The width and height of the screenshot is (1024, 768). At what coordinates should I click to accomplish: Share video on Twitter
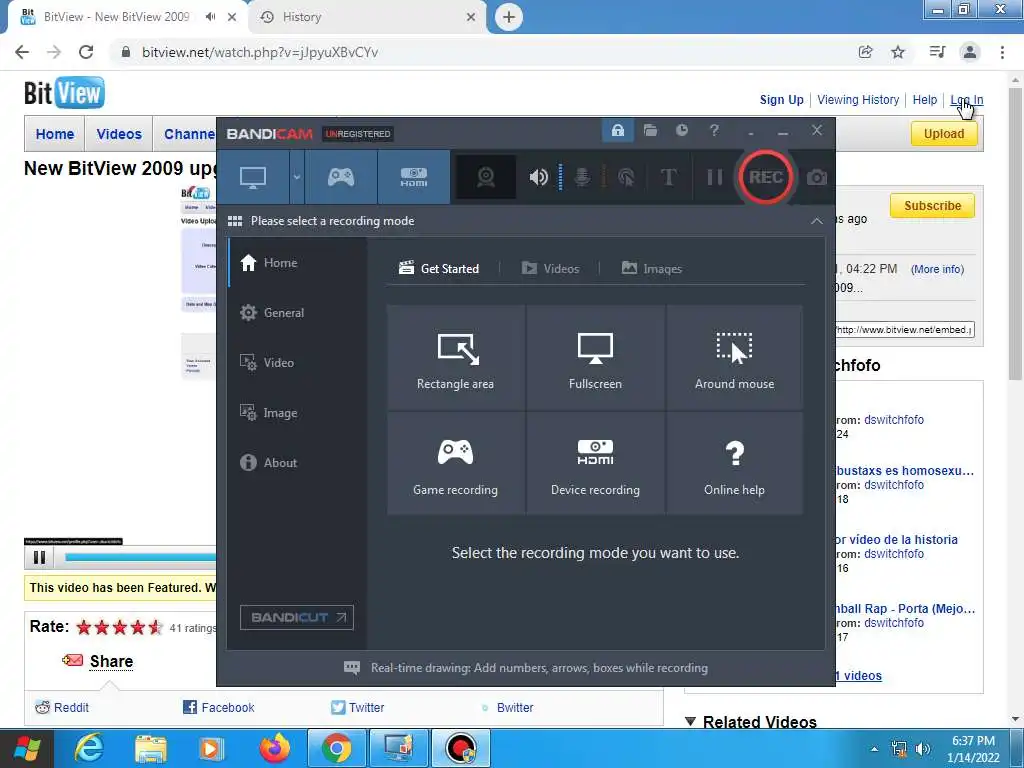pos(358,708)
